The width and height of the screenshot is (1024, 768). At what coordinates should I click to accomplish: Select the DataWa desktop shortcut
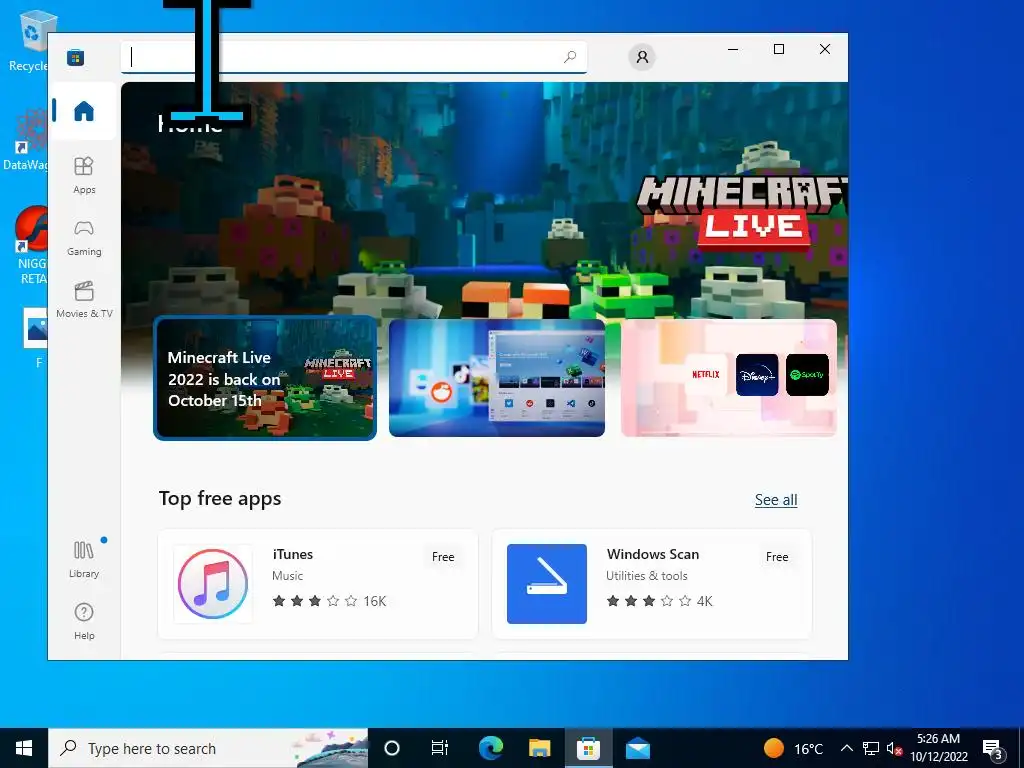pyautogui.click(x=27, y=139)
